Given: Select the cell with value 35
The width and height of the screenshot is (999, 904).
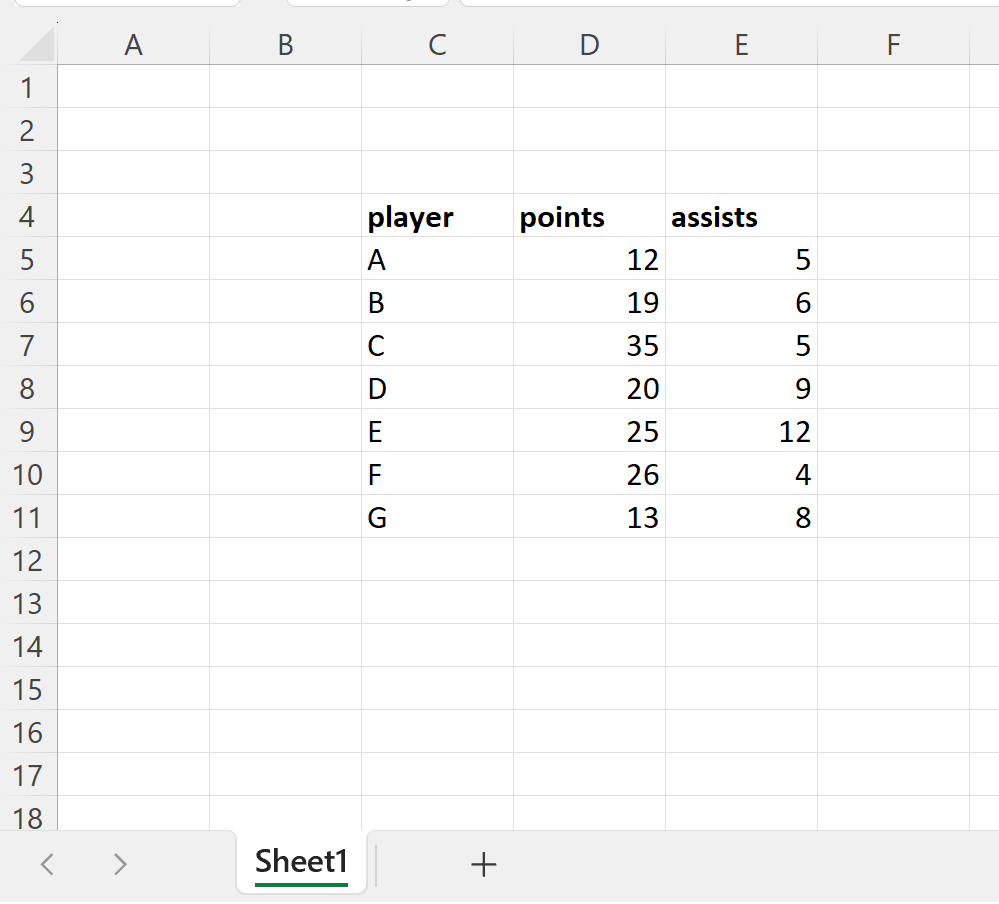Looking at the screenshot, I should click(589, 345).
